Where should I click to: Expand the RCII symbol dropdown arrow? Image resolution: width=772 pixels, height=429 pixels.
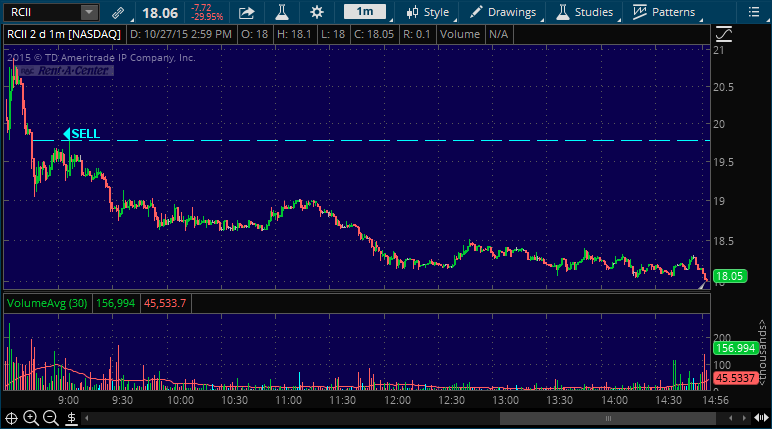[x=89, y=13]
